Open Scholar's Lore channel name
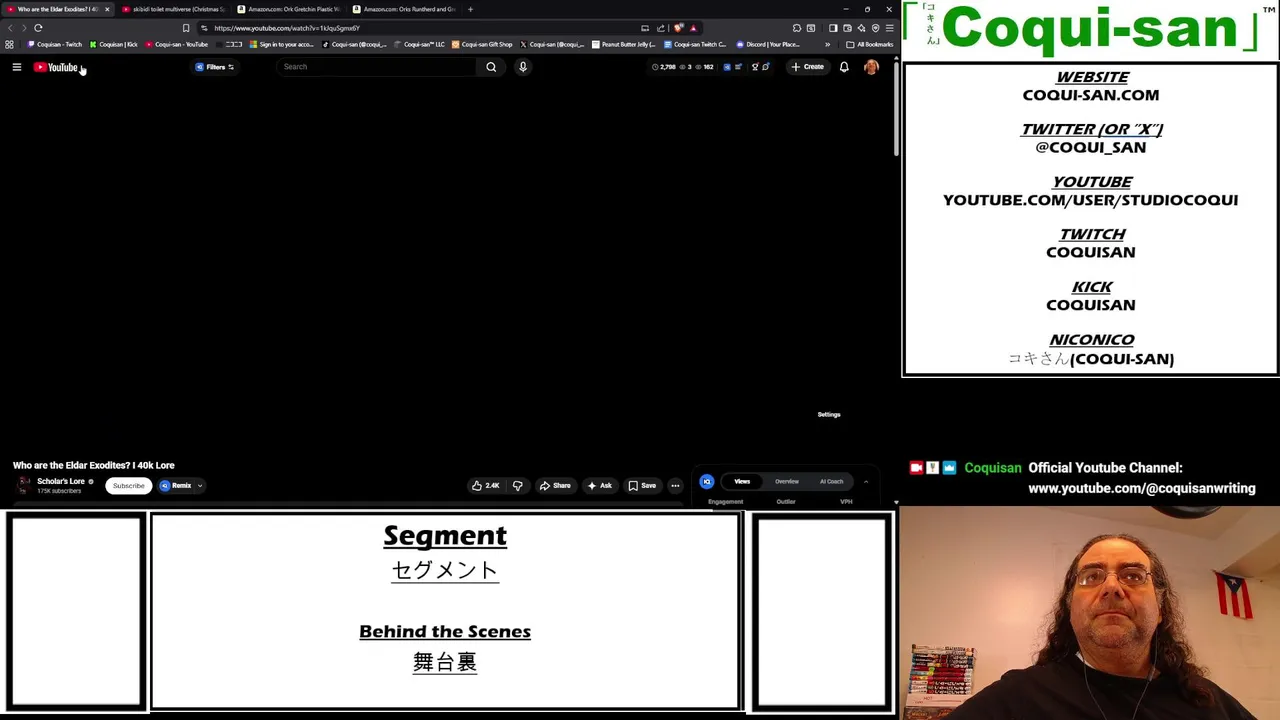The height and width of the screenshot is (720, 1280). 61,481
